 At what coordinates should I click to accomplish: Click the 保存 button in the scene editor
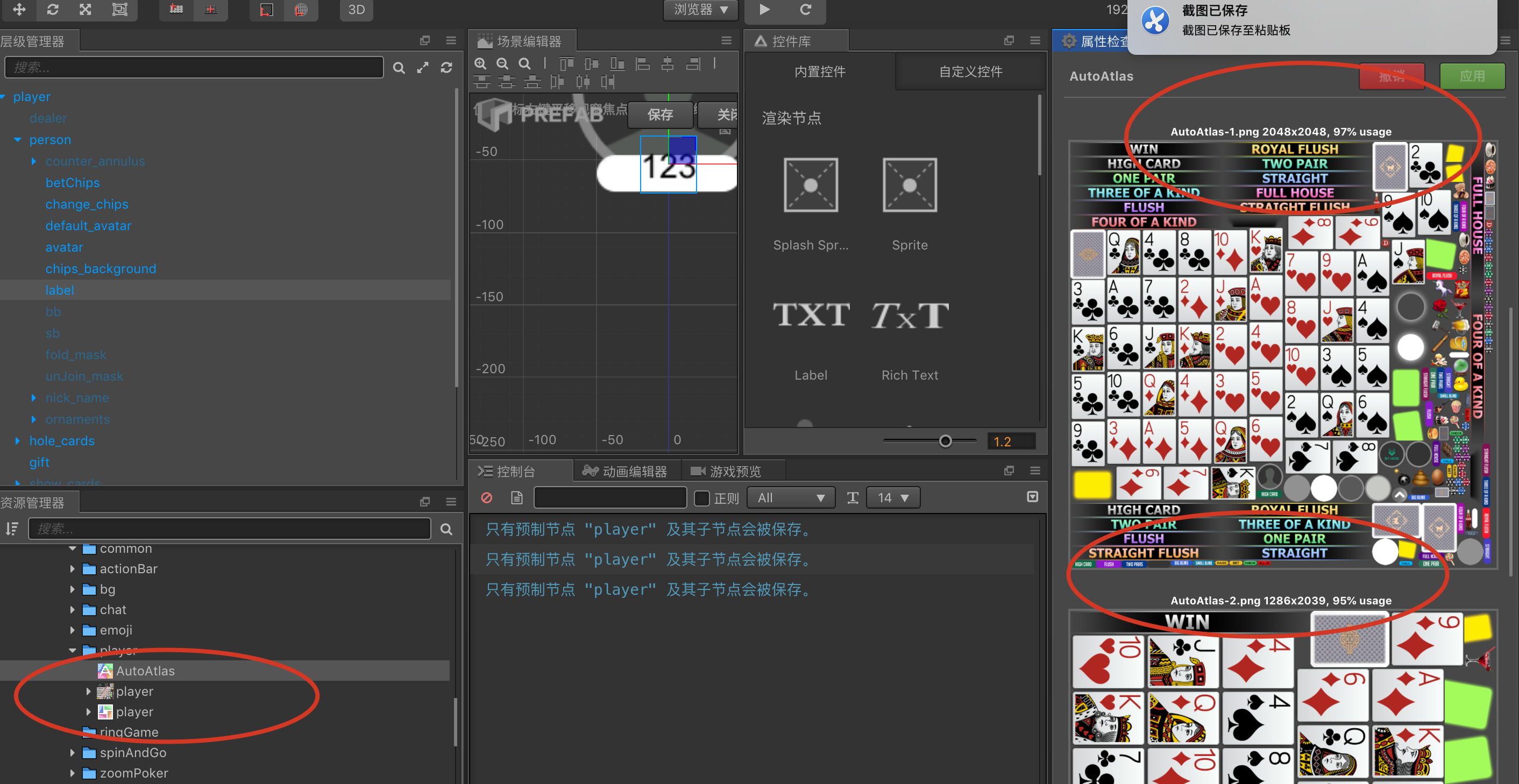coord(660,115)
